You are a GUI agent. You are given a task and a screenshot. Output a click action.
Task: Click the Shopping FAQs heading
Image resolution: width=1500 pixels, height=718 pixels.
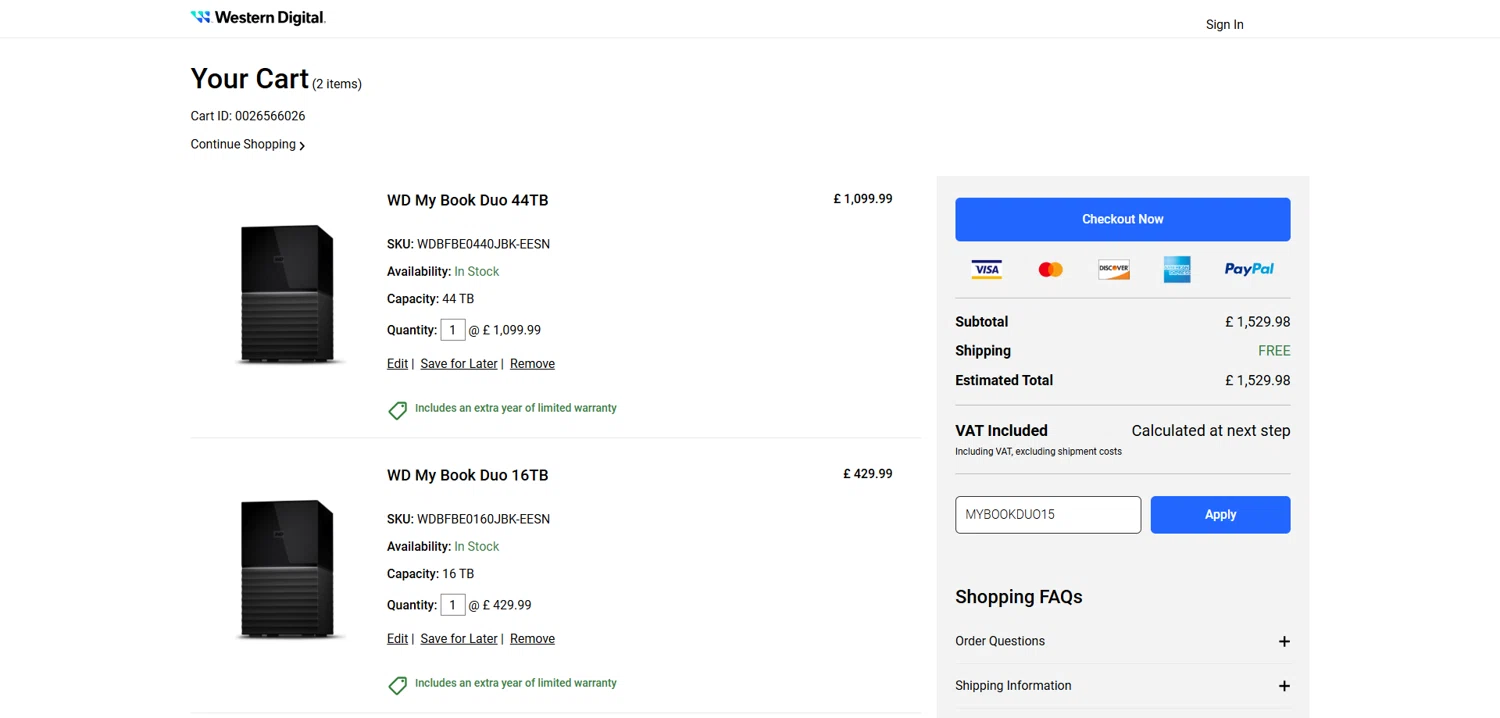[1018, 597]
